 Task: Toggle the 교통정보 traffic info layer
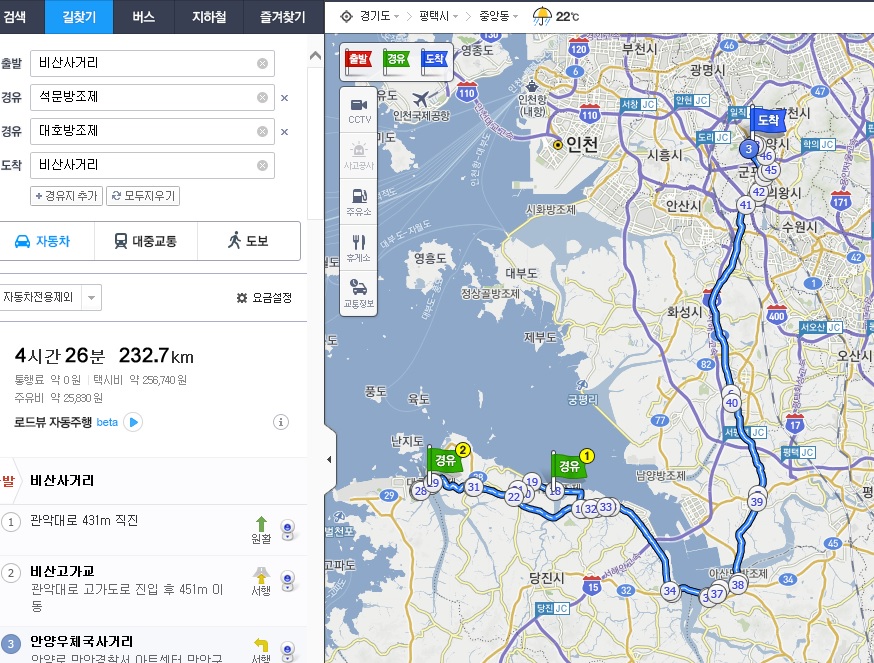pyautogui.click(x=359, y=292)
